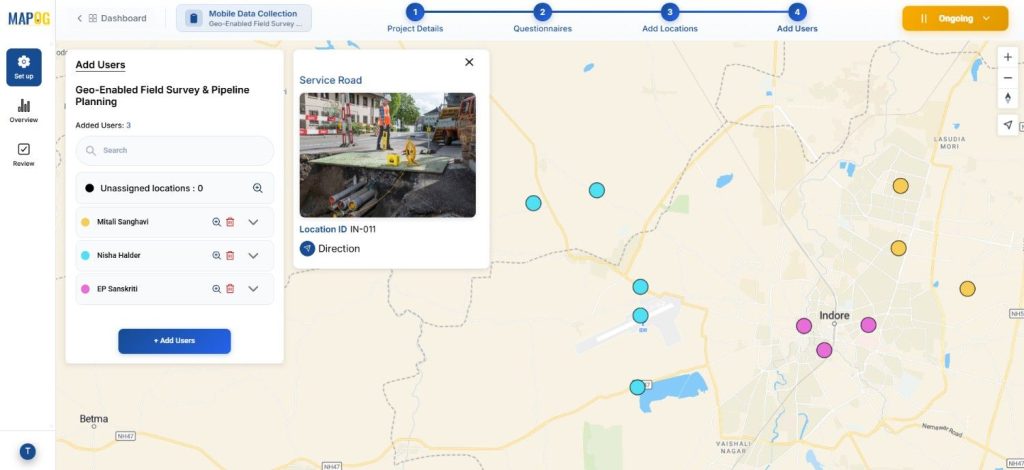This screenshot has height=470, width=1024.
Task: Zoom to Mitali Sanghavi's locations
Action: coord(216,222)
